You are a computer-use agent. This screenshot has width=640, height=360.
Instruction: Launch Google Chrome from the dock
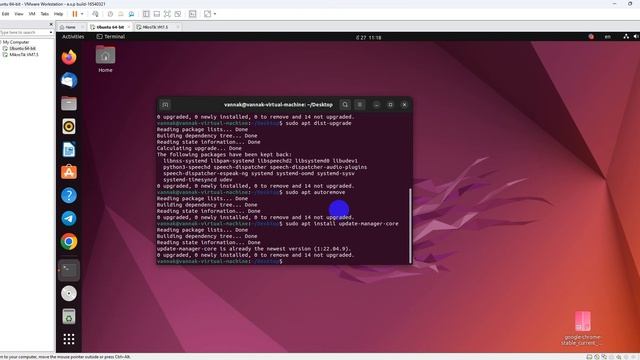click(69, 242)
